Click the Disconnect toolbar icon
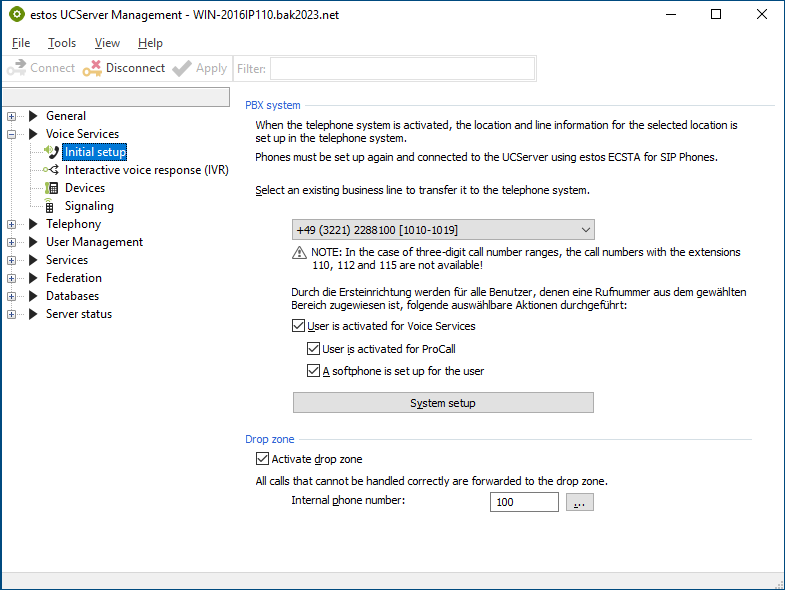This screenshot has width=785, height=590. pyautogui.click(x=92, y=68)
